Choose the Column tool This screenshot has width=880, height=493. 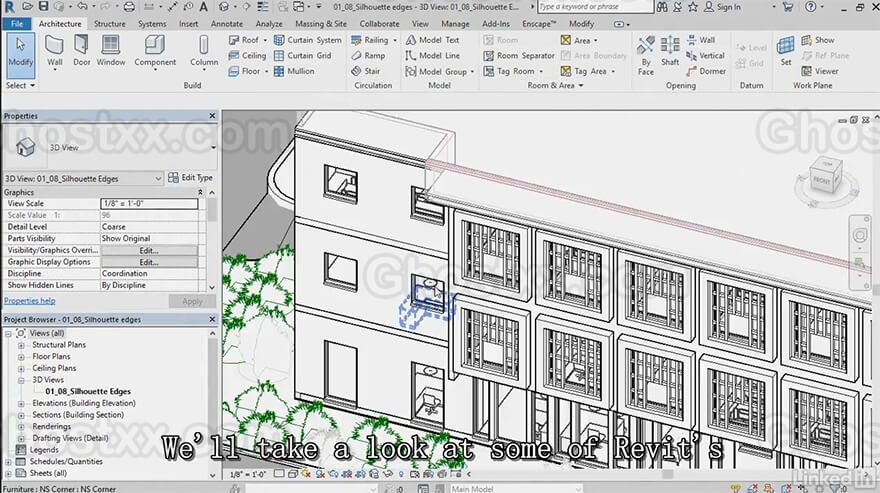(x=204, y=52)
